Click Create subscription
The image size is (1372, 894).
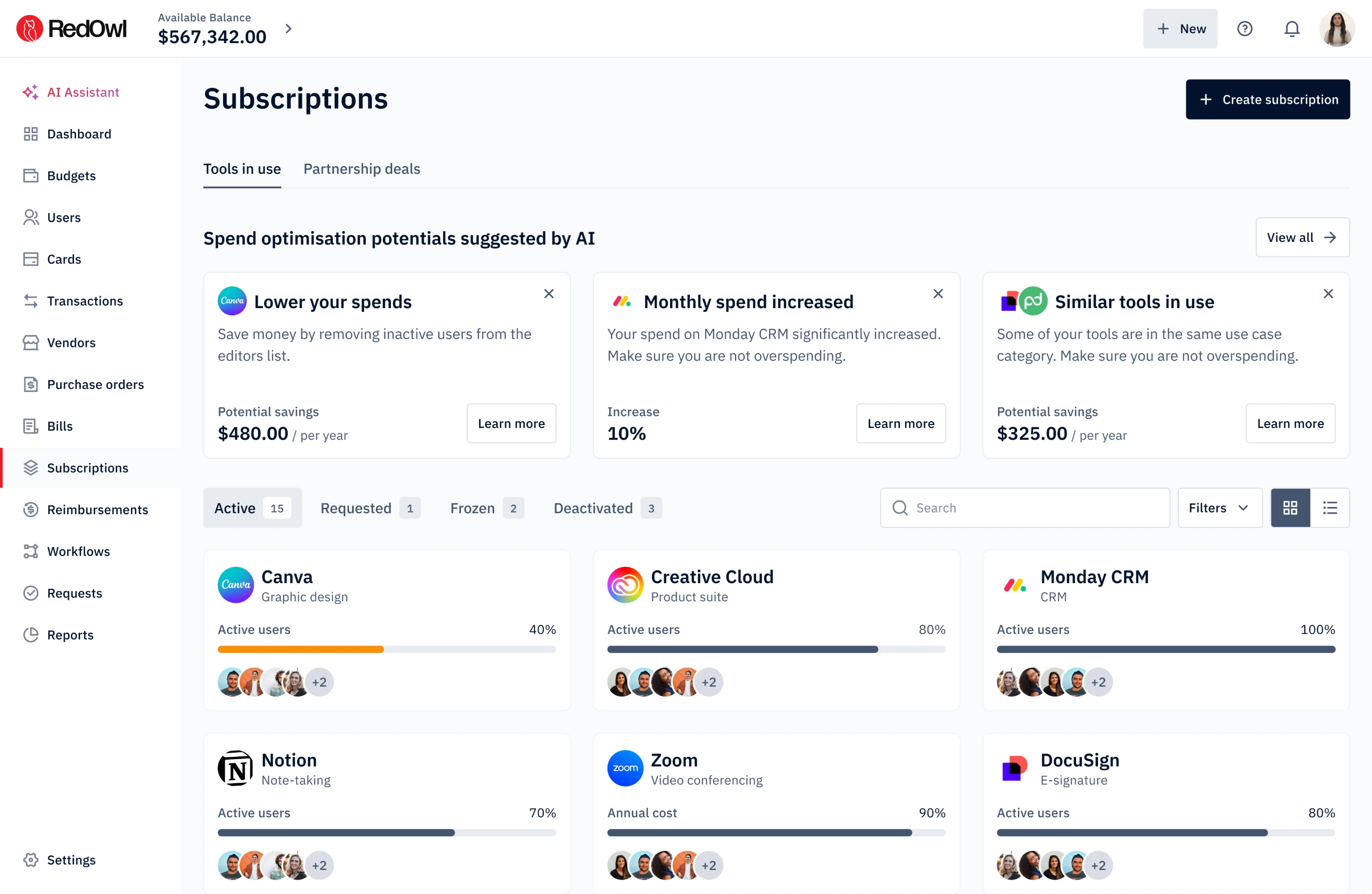coord(1268,99)
